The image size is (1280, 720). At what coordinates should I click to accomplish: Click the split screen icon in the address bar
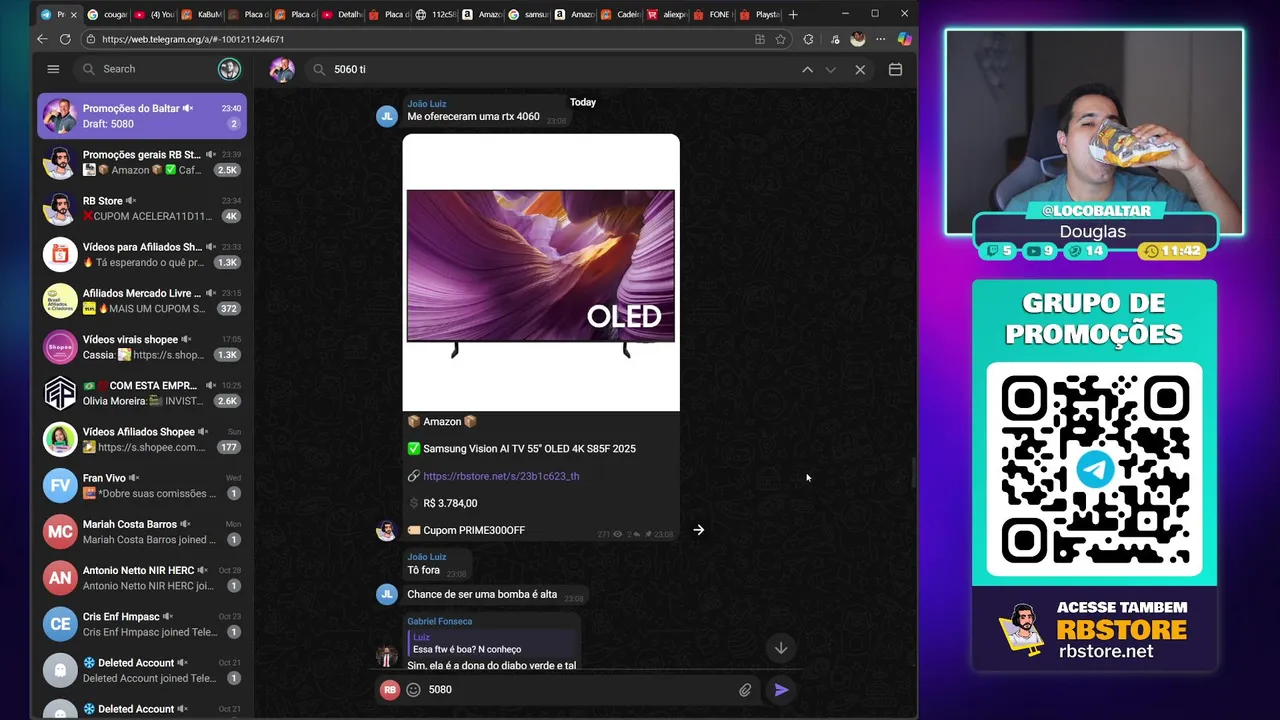760,39
